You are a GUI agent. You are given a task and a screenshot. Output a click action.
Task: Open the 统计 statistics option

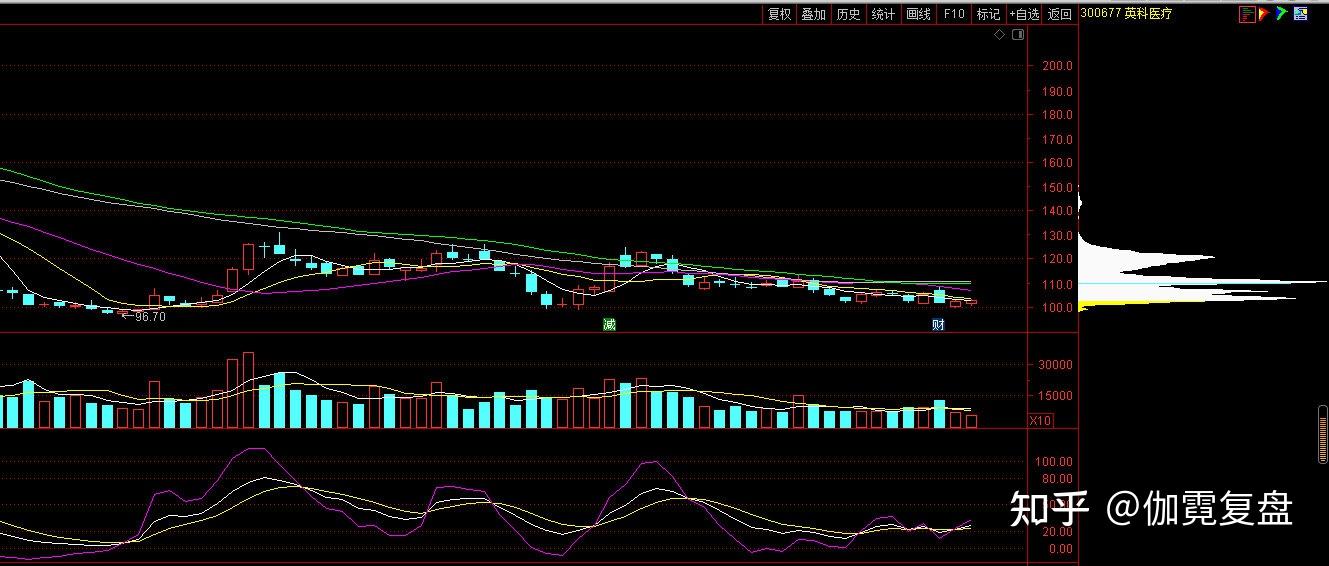coord(883,14)
